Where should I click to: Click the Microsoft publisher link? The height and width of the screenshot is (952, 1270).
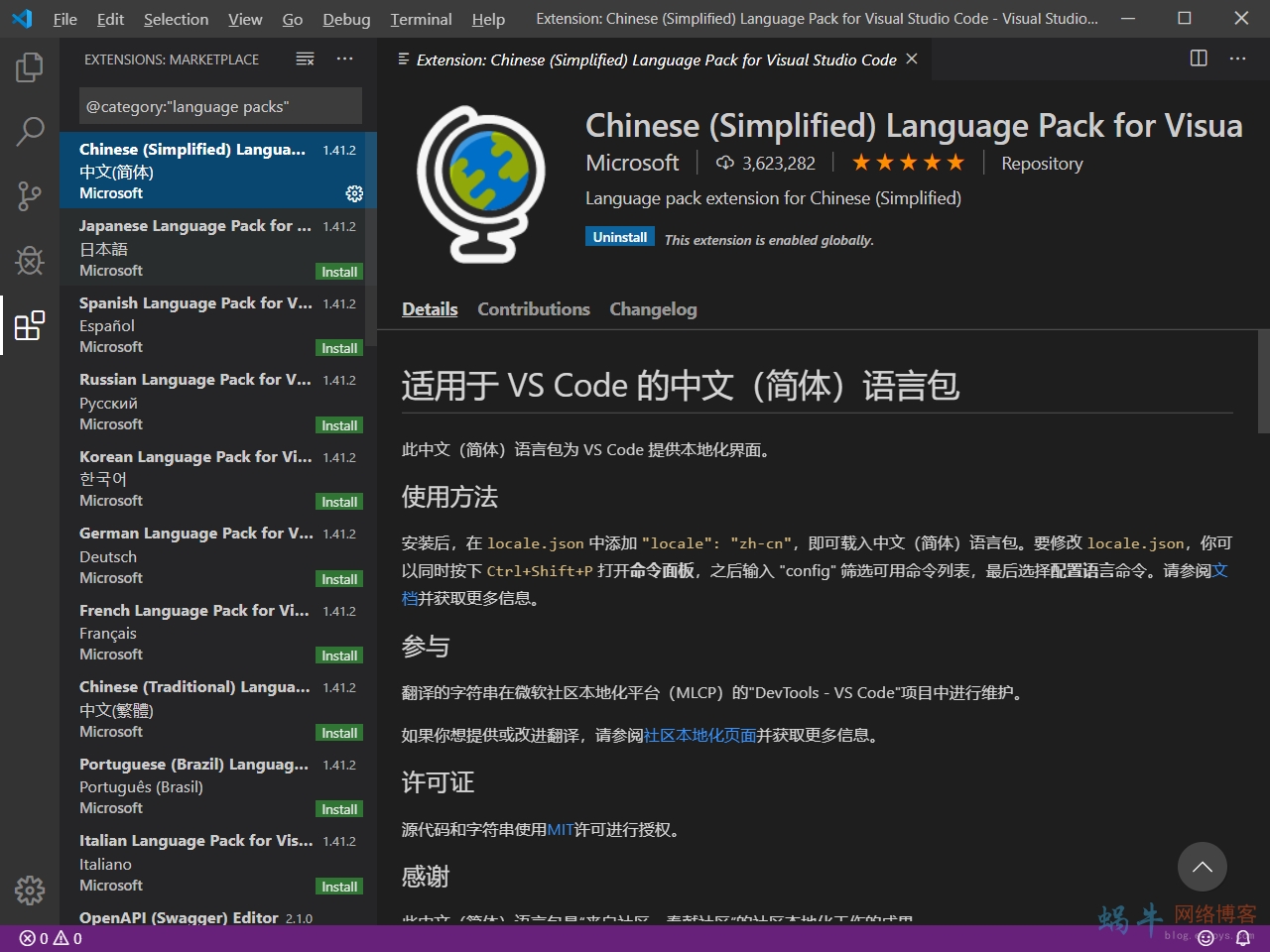click(632, 163)
